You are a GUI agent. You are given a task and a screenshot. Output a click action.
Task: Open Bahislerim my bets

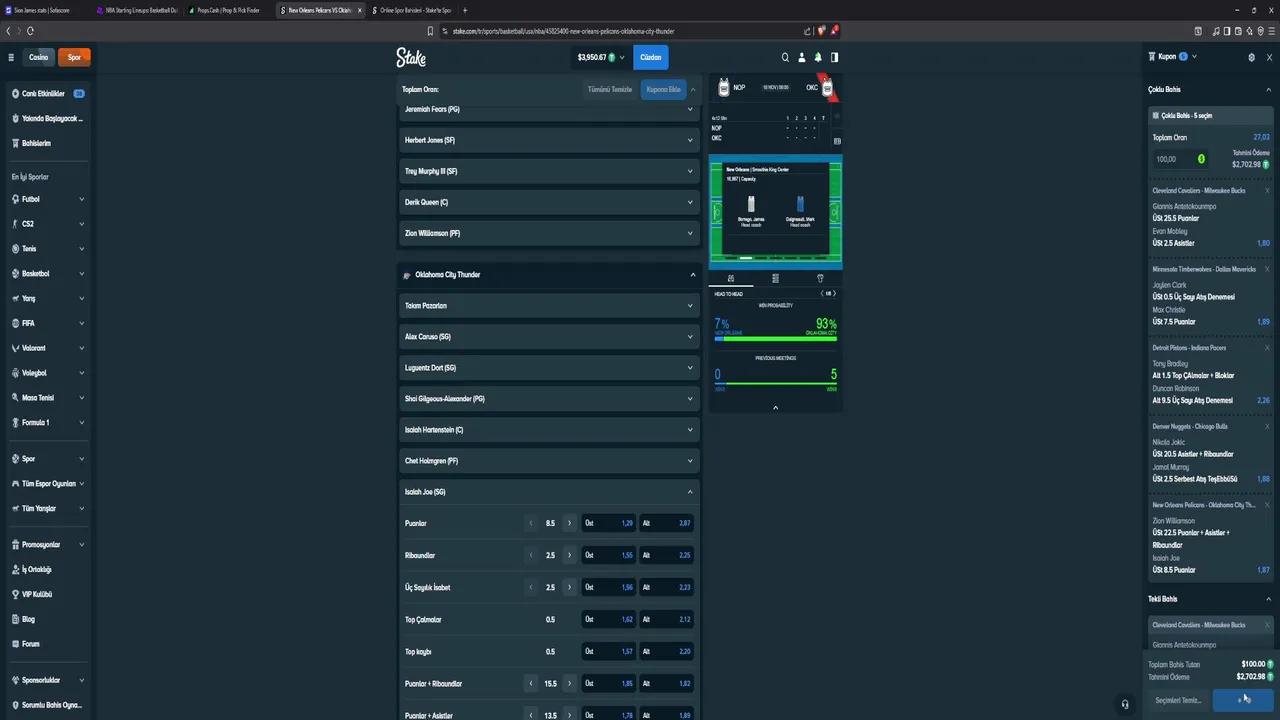48,143
